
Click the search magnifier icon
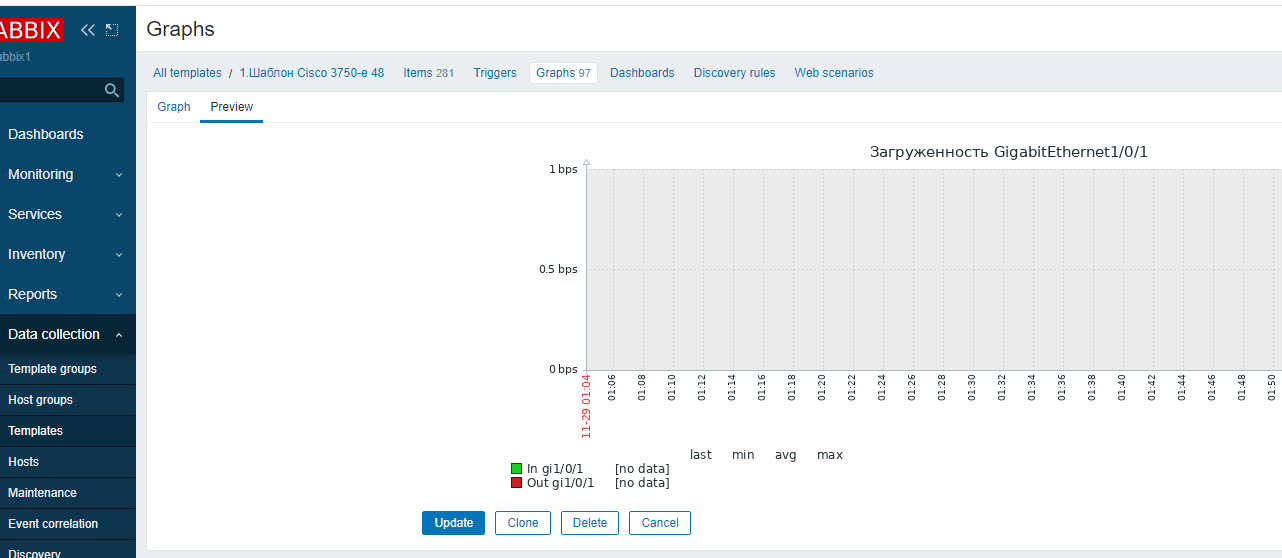tap(112, 90)
